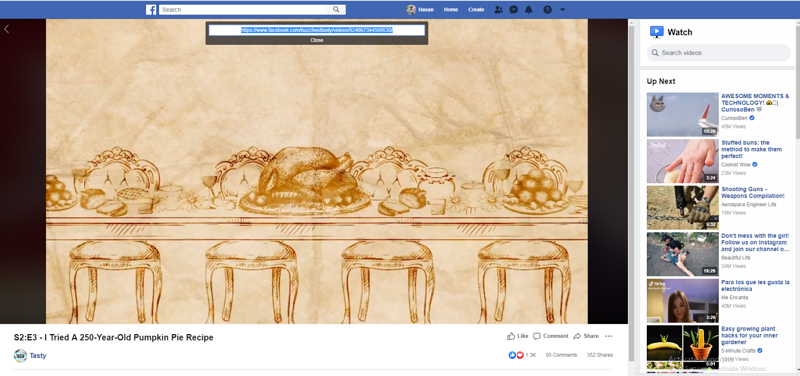The height and width of the screenshot is (376, 800).
Task: Play the Shooting Guns compilation thumbnail
Action: pyautogui.click(x=683, y=208)
